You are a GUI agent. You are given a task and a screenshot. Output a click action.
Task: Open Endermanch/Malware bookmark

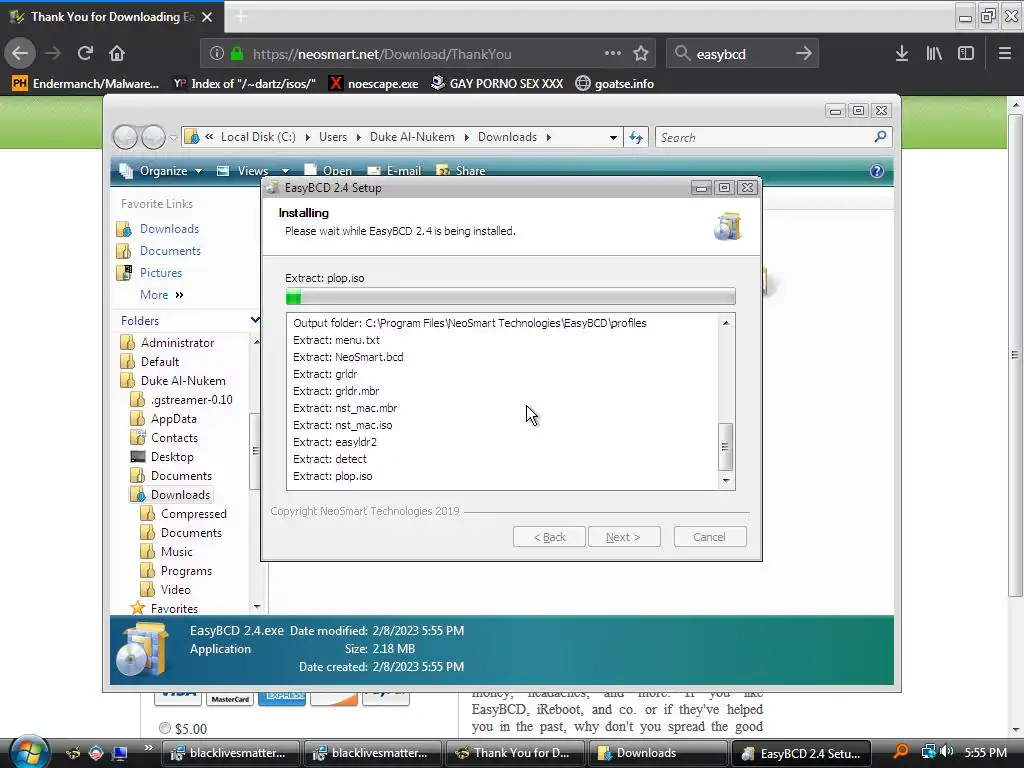point(85,84)
